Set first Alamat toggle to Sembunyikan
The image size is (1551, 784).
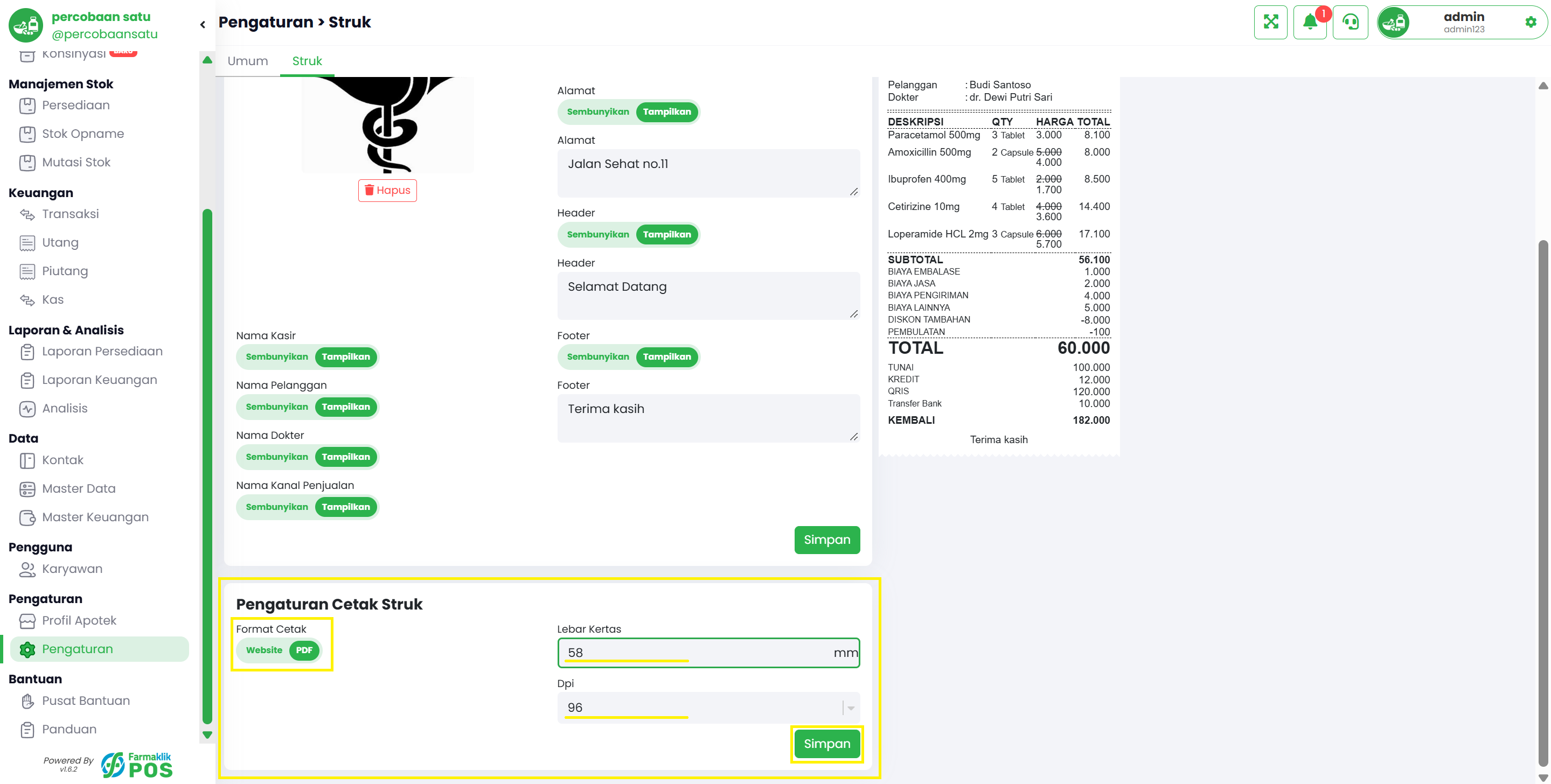[x=597, y=112]
